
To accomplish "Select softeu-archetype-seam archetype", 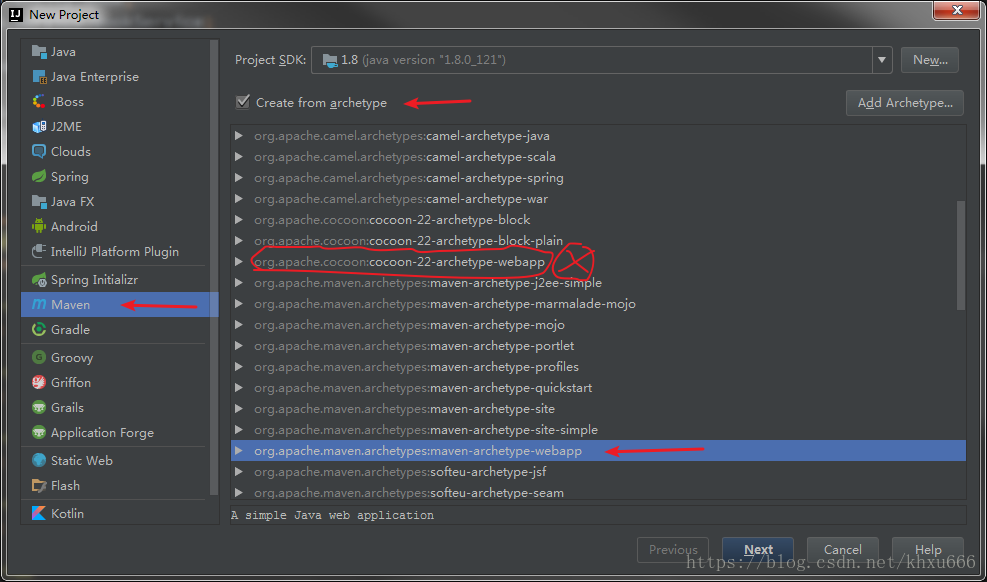I will point(409,493).
